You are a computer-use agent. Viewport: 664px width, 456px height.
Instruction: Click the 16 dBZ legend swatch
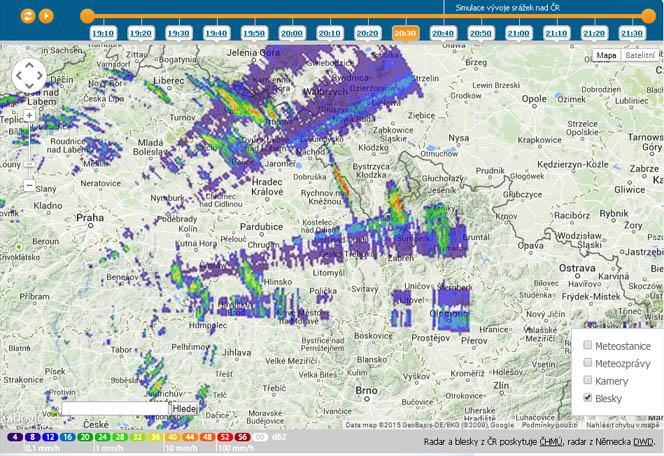[68, 437]
